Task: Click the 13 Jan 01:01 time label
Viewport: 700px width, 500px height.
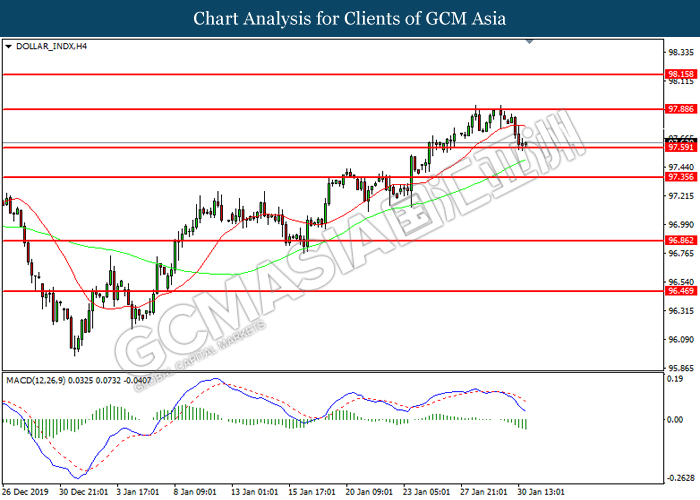Action: pyautogui.click(x=255, y=492)
